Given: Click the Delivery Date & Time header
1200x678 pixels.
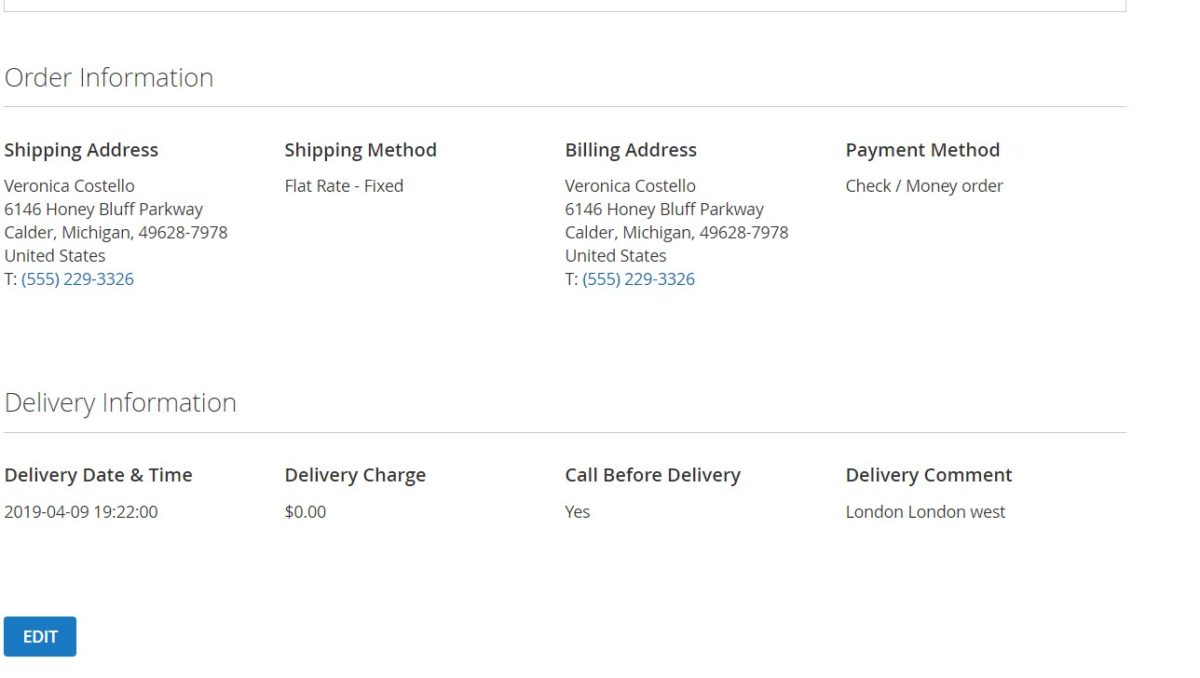Looking at the screenshot, I should (x=98, y=474).
